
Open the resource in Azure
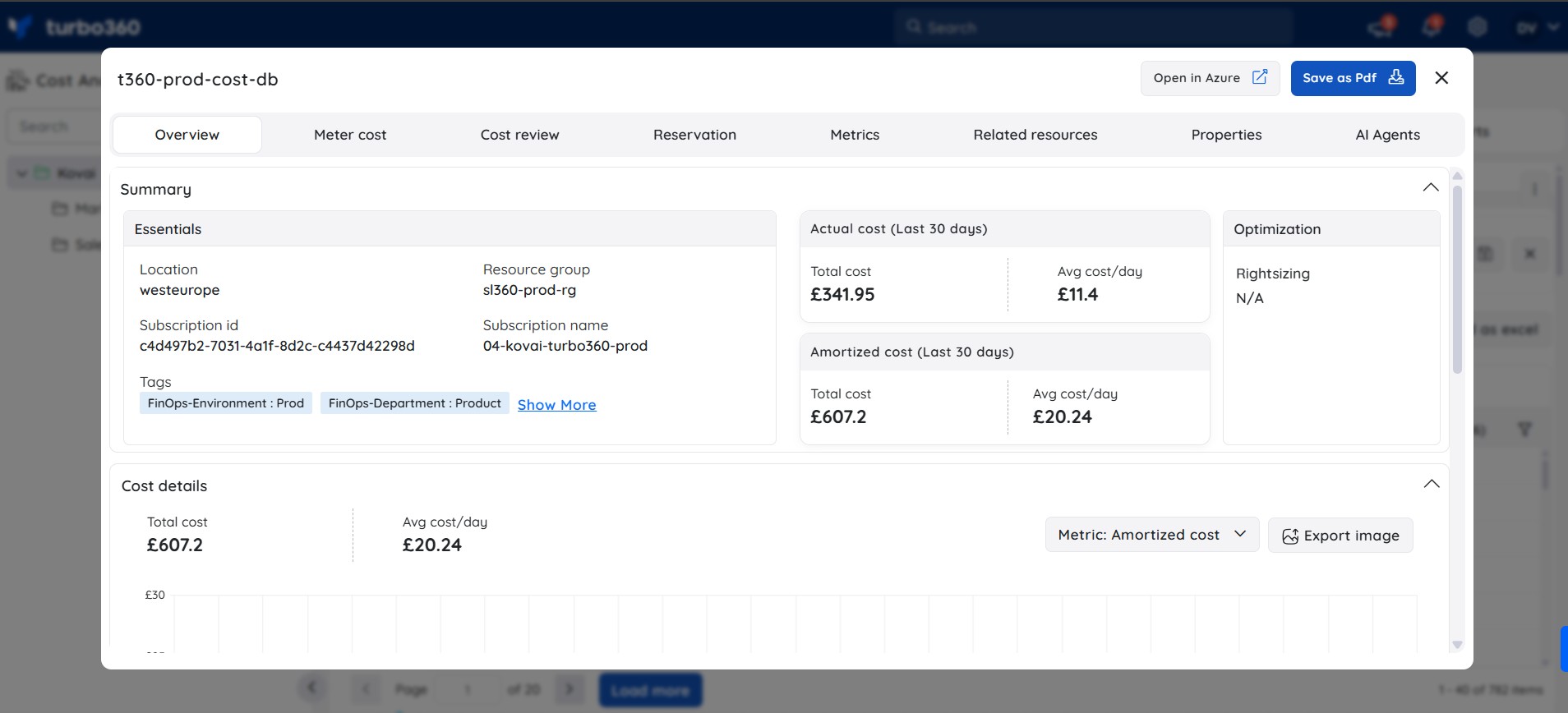[x=1210, y=78]
